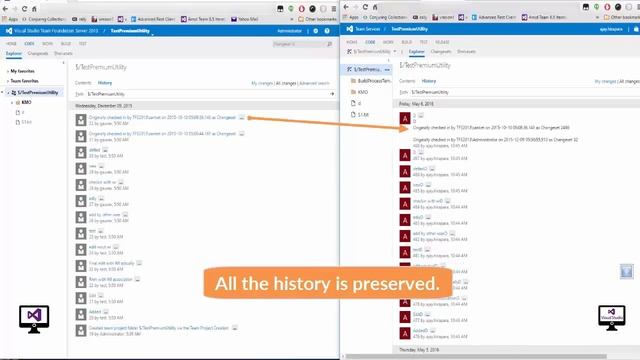Image resolution: width=640 pixels, height=360 pixels.
Task: Open the RELEASE hub in right Team Services window
Action: (x=442, y=42)
